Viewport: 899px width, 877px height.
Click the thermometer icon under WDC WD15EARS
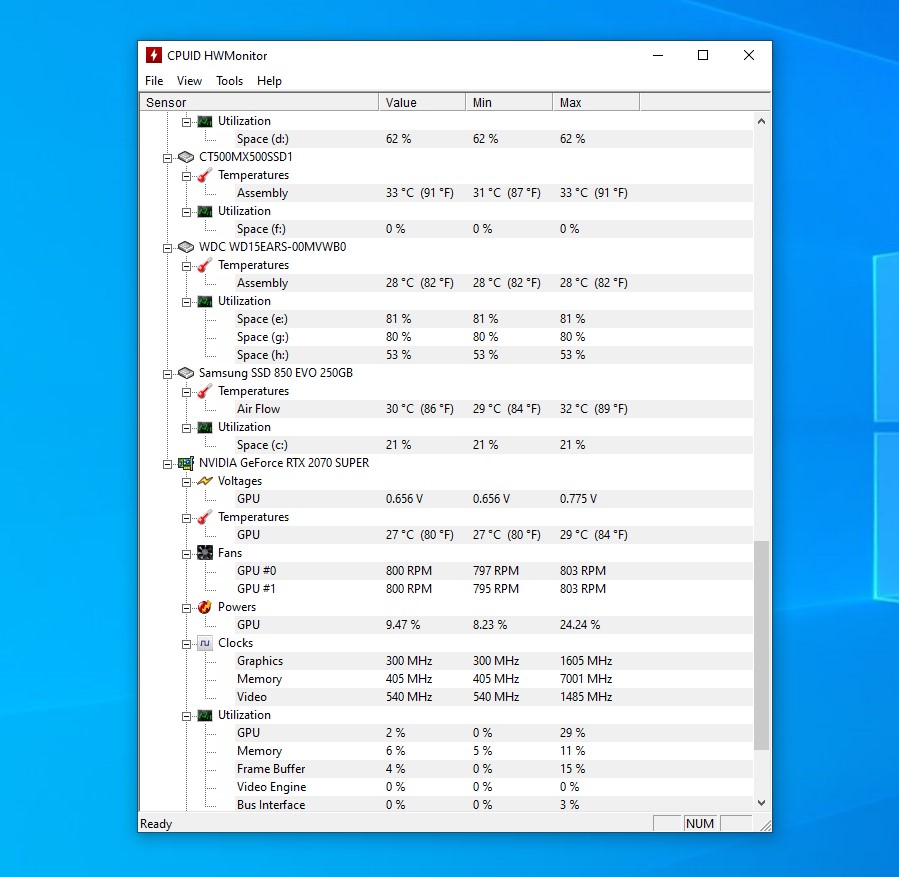click(205, 265)
